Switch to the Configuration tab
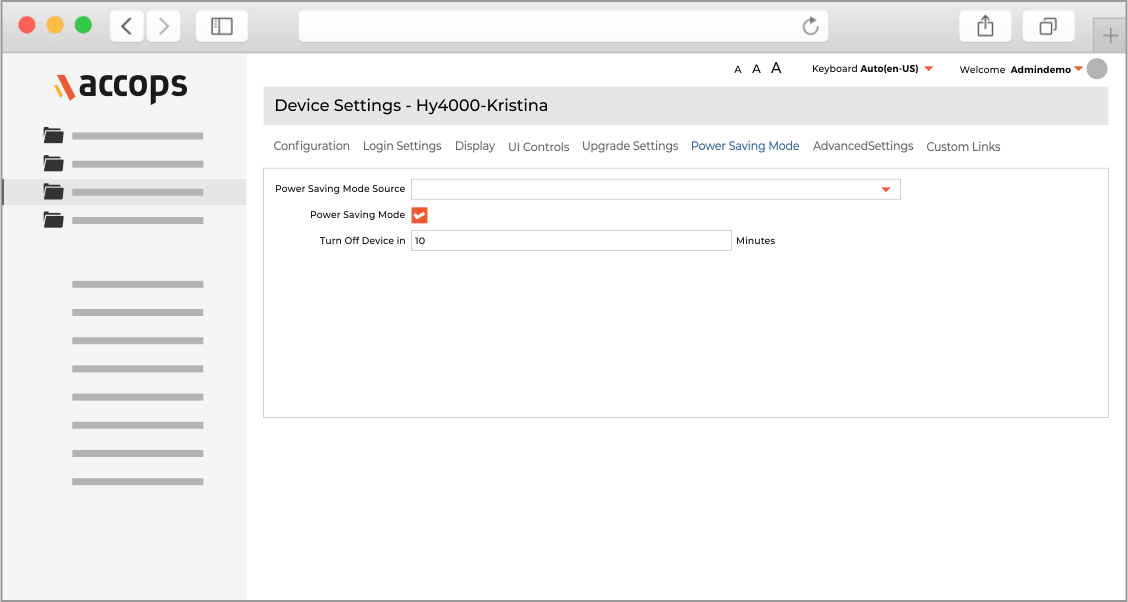 pyautogui.click(x=311, y=145)
